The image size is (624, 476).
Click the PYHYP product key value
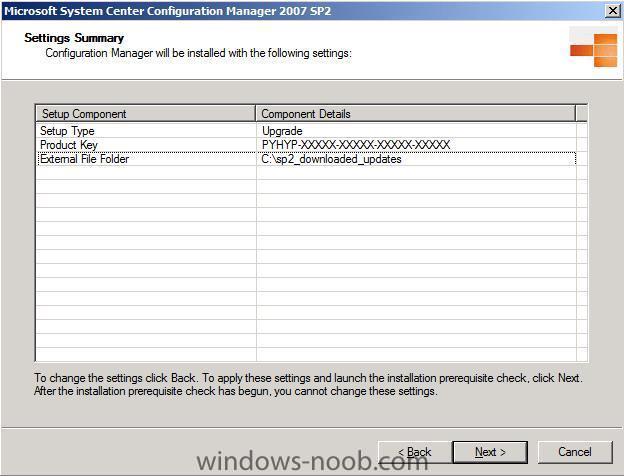point(356,145)
